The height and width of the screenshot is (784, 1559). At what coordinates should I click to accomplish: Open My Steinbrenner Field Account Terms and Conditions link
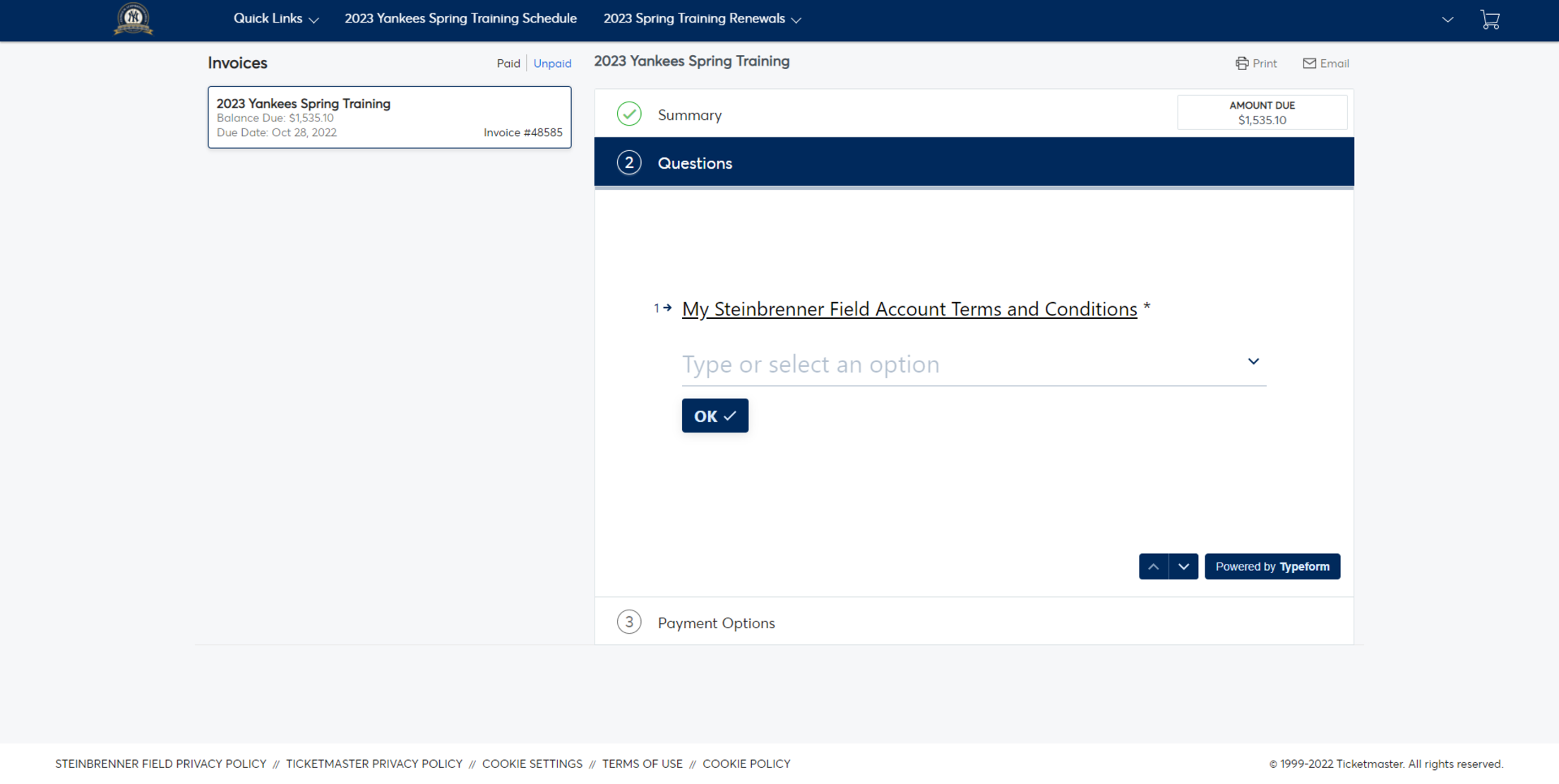(x=909, y=309)
